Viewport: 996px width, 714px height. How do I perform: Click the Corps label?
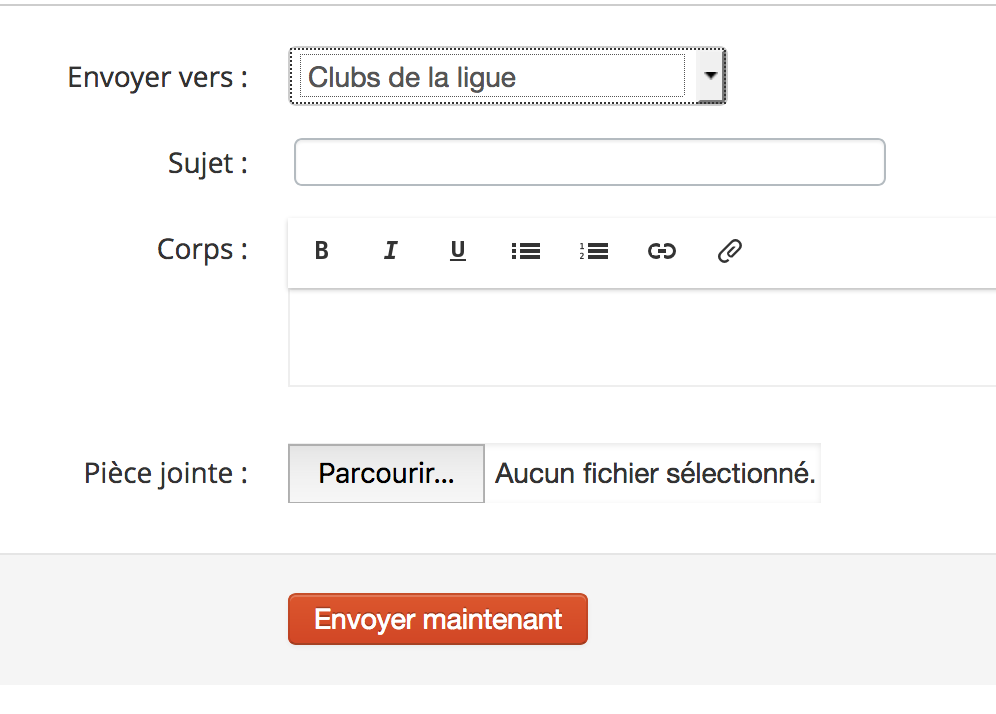pyautogui.click(x=202, y=249)
